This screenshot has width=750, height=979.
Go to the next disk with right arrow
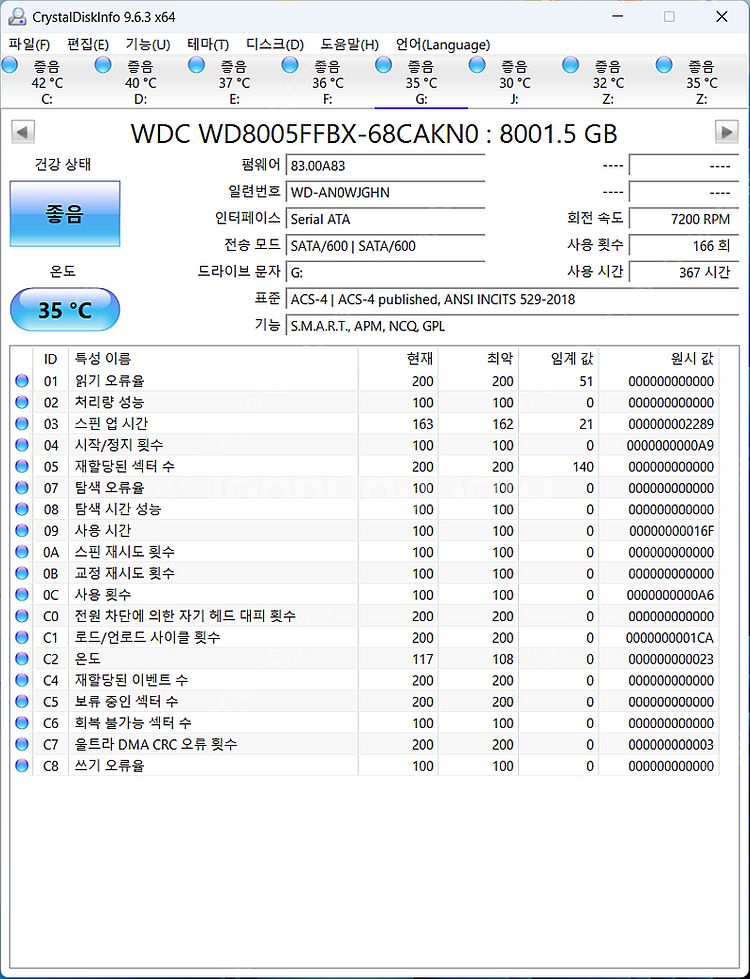pyautogui.click(x=726, y=132)
